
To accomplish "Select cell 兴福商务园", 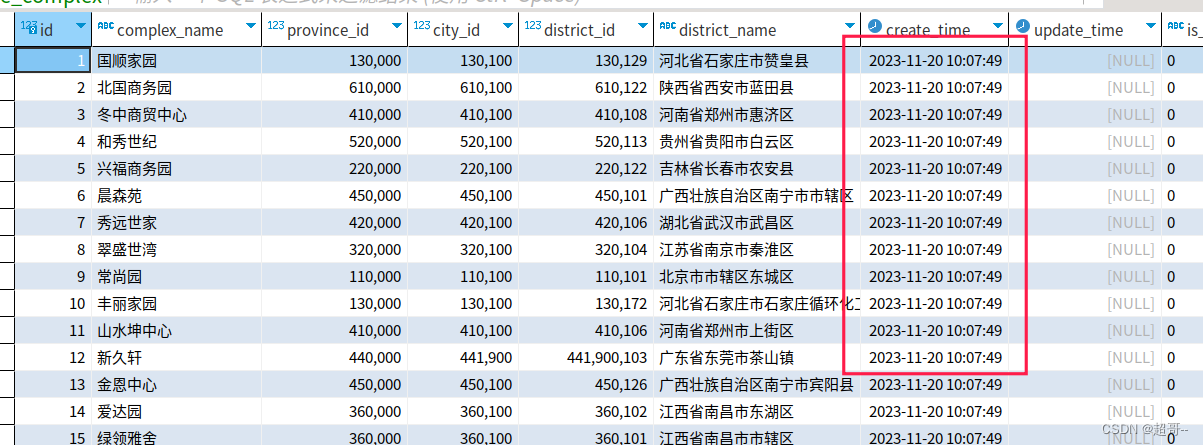I will tap(176, 169).
